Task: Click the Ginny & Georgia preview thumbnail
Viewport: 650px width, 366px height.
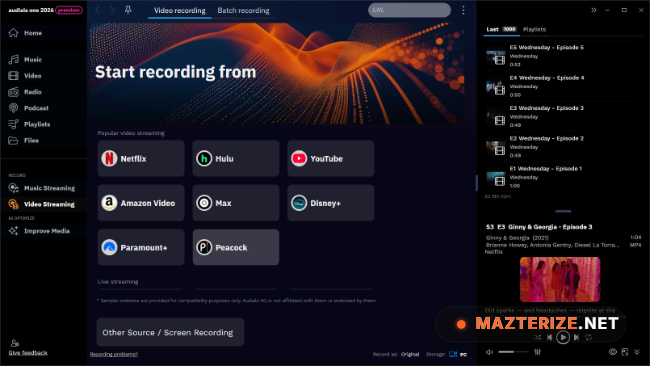Action: coord(560,279)
